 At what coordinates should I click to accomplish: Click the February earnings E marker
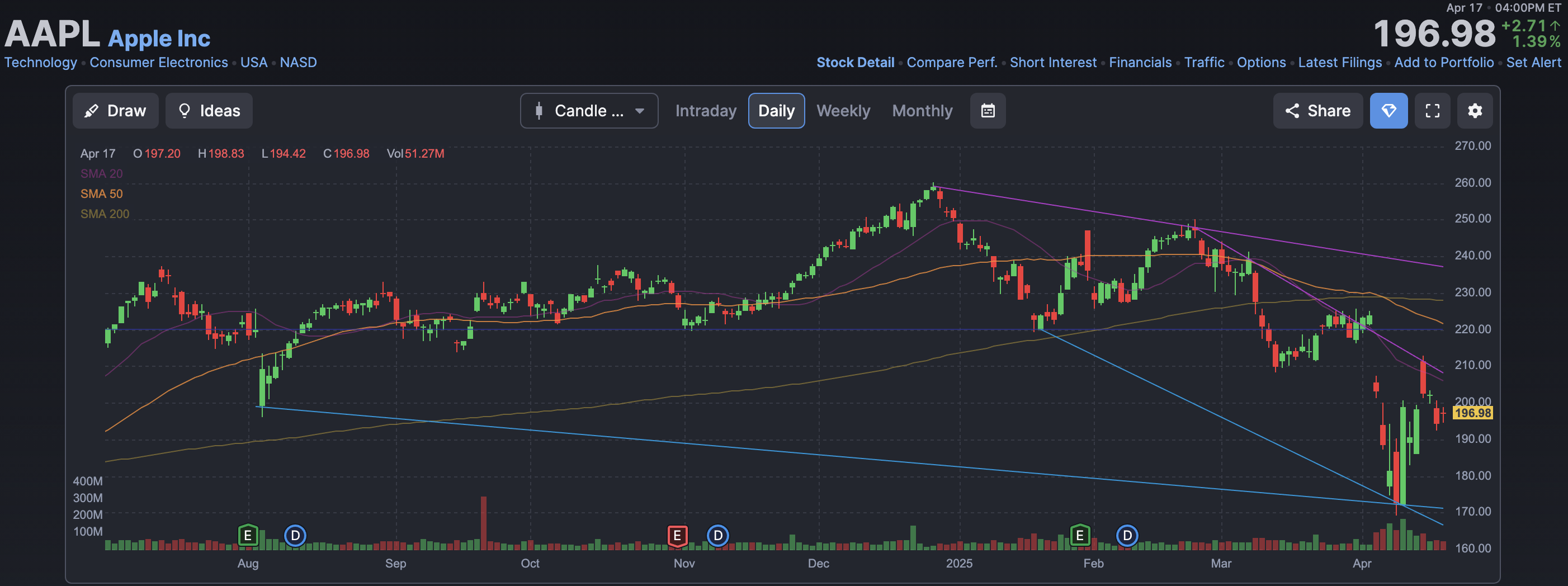tap(1079, 536)
